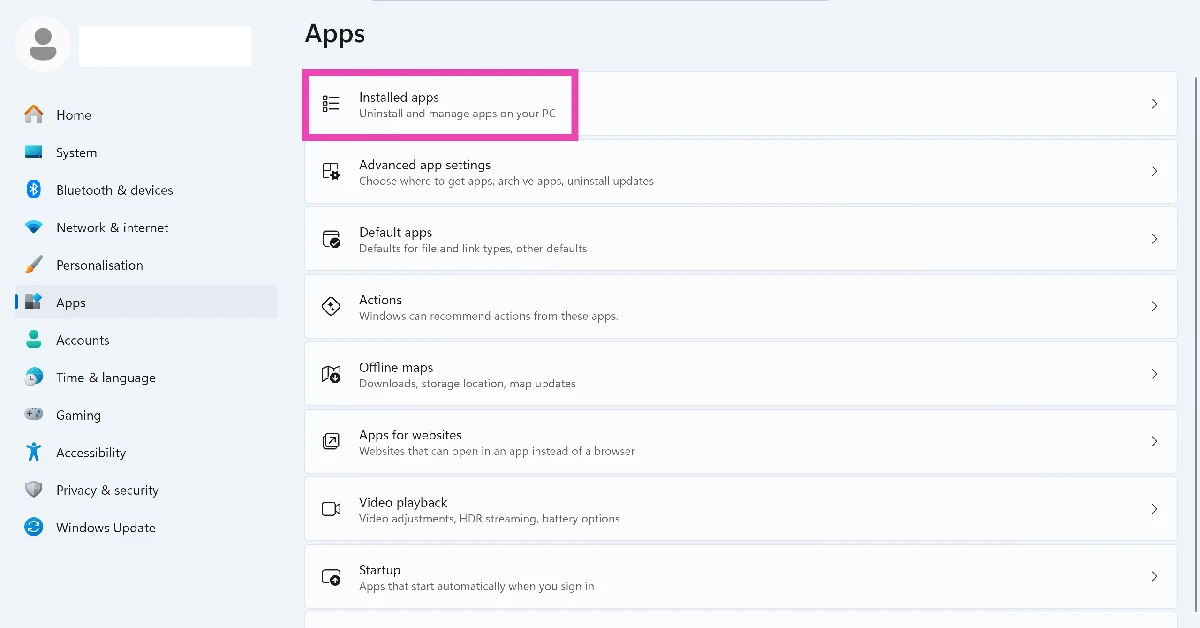
Task: Select the Startup icon
Action: (x=331, y=576)
